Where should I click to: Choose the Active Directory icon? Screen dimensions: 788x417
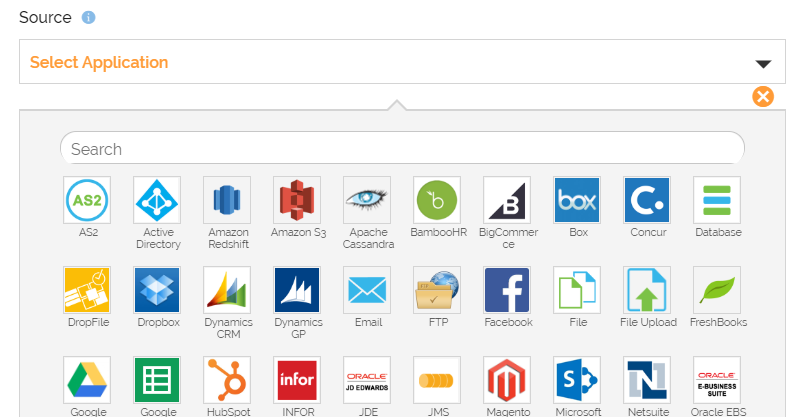coord(157,200)
